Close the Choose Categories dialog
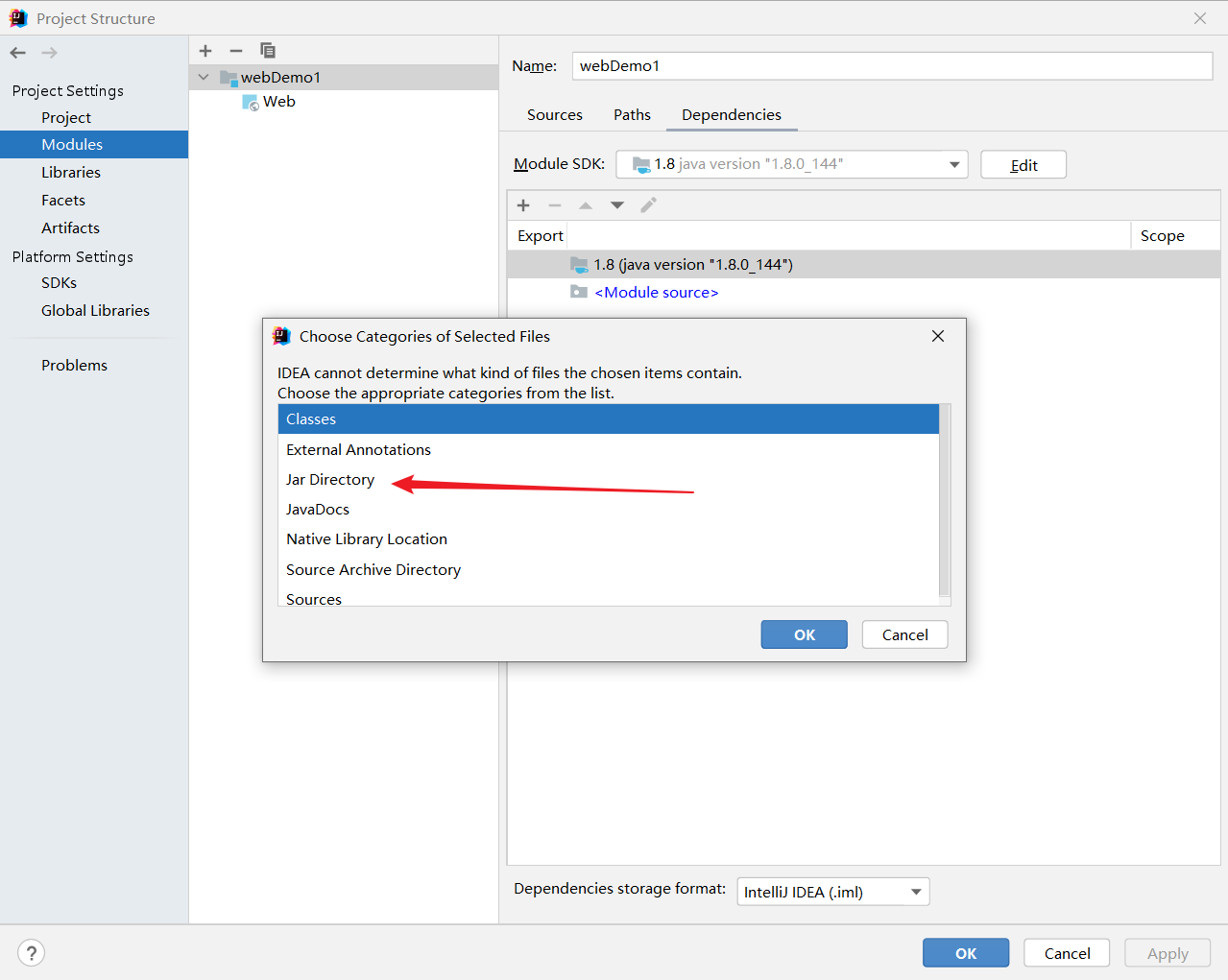 [938, 336]
